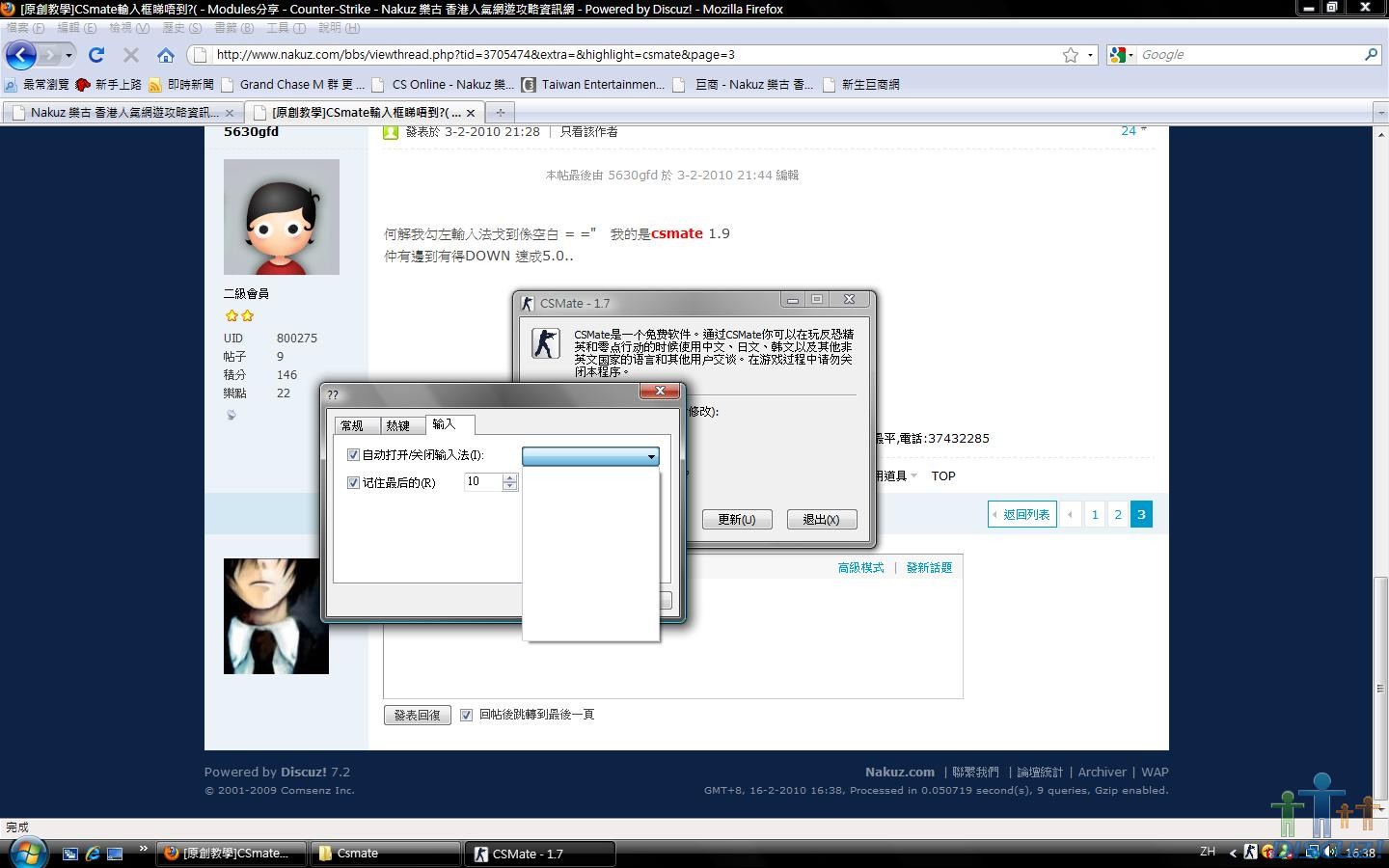The height and width of the screenshot is (868, 1389).
Task: Go forward with Firefox forward arrow
Action: [x=50, y=55]
